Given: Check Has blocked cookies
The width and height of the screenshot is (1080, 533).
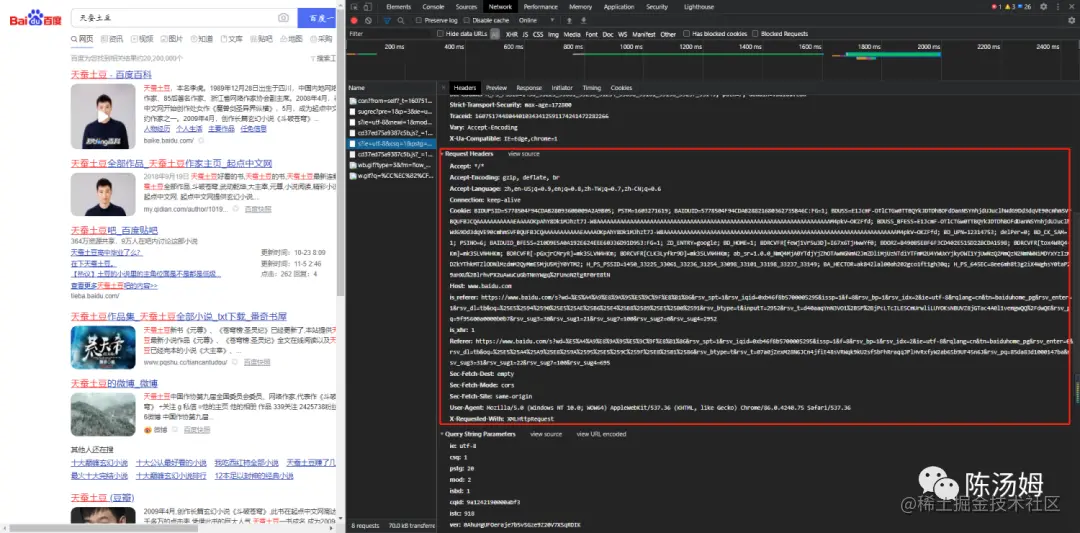Looking at the screenshot, I should [x=687, y=34].
